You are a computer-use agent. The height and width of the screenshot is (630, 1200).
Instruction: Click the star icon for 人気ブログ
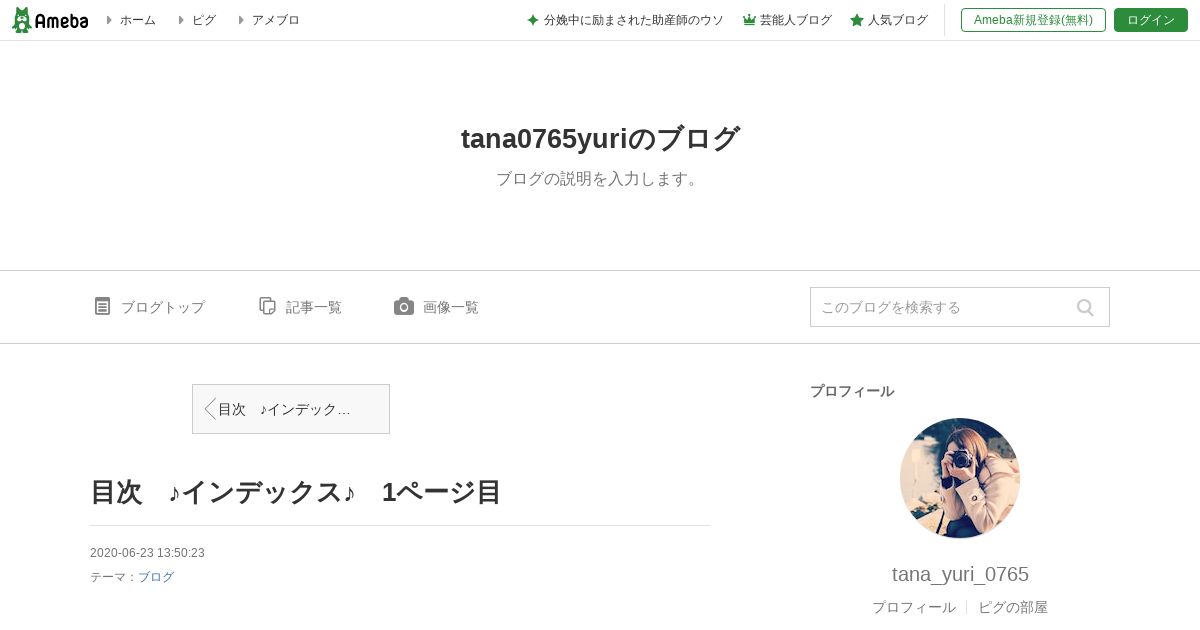tap(857, 20)
